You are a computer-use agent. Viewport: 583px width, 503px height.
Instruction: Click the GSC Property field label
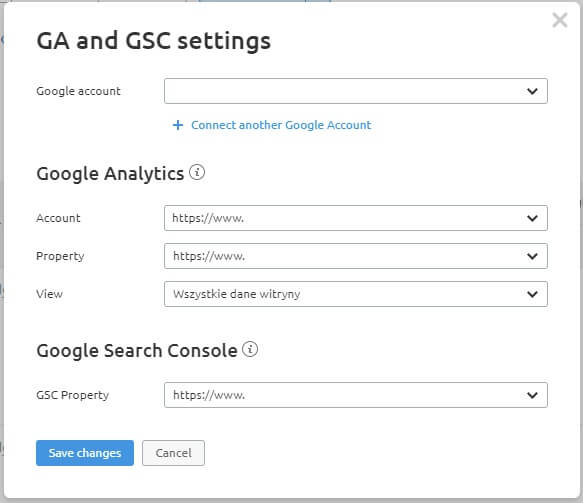click(73, 395)
